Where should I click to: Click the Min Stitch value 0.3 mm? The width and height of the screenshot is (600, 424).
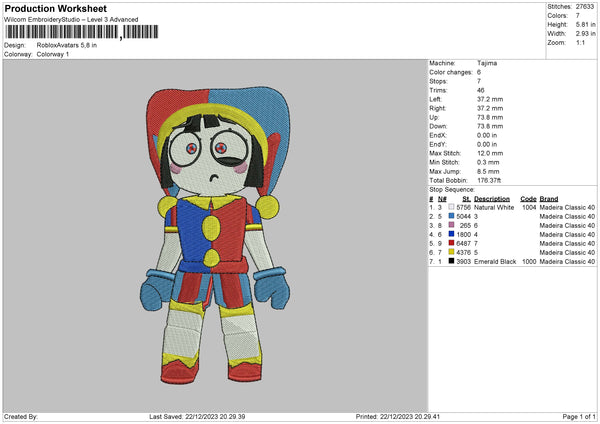click(x=488, y=163)
